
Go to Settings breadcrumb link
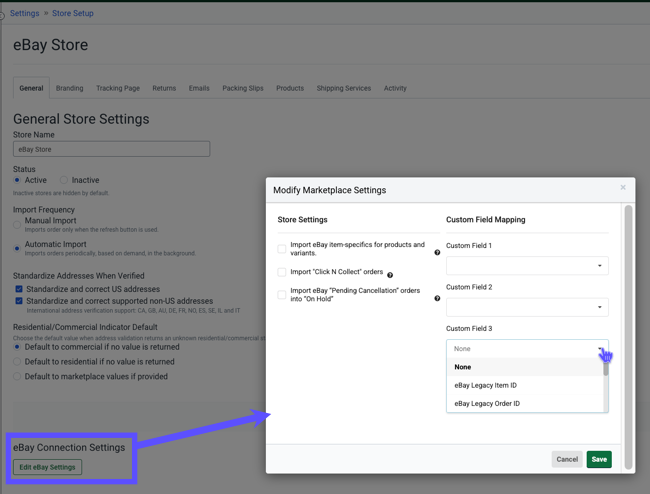(24, 13)
